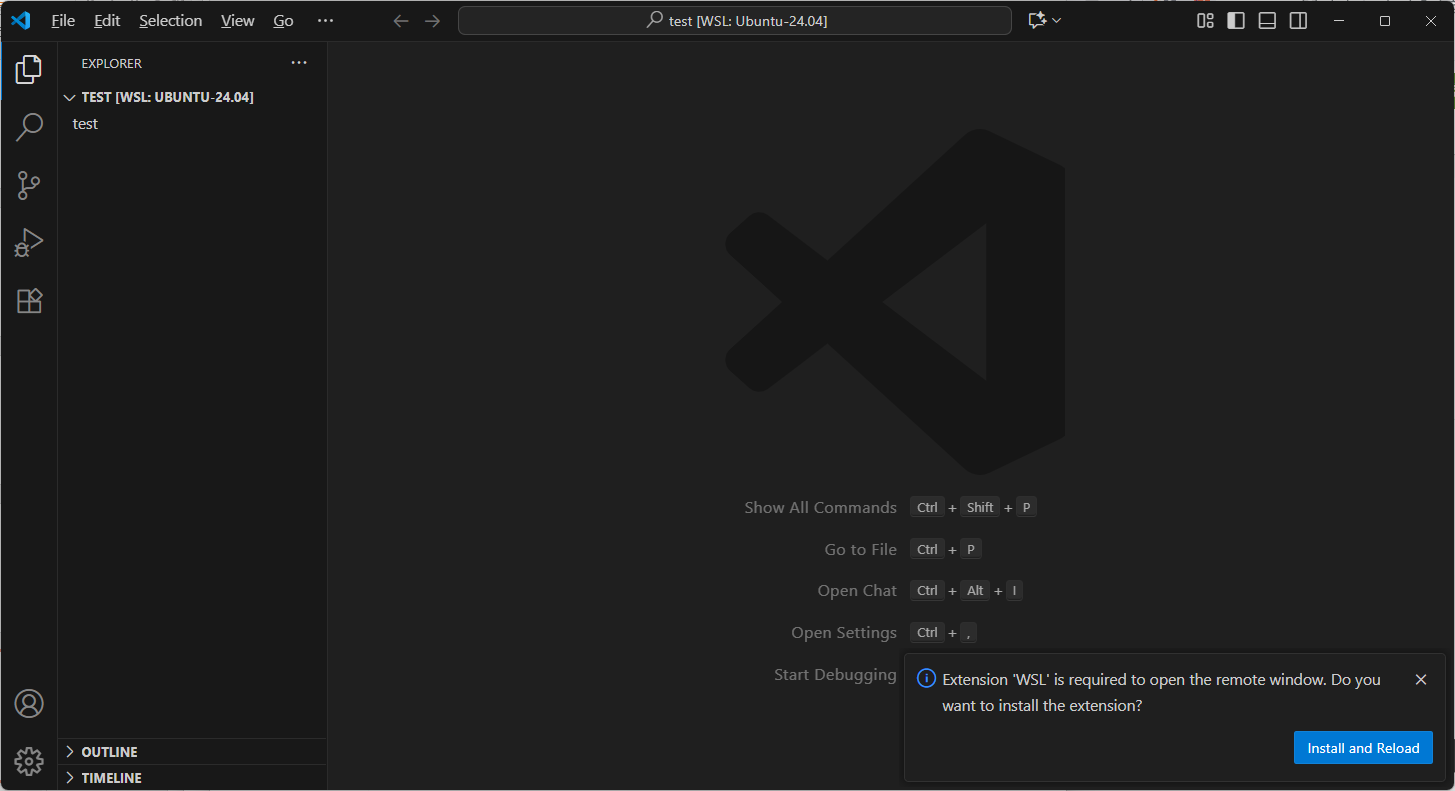Open Customize Layout icon
This screenshot has height=791, width=1455.
(1205, 21)
